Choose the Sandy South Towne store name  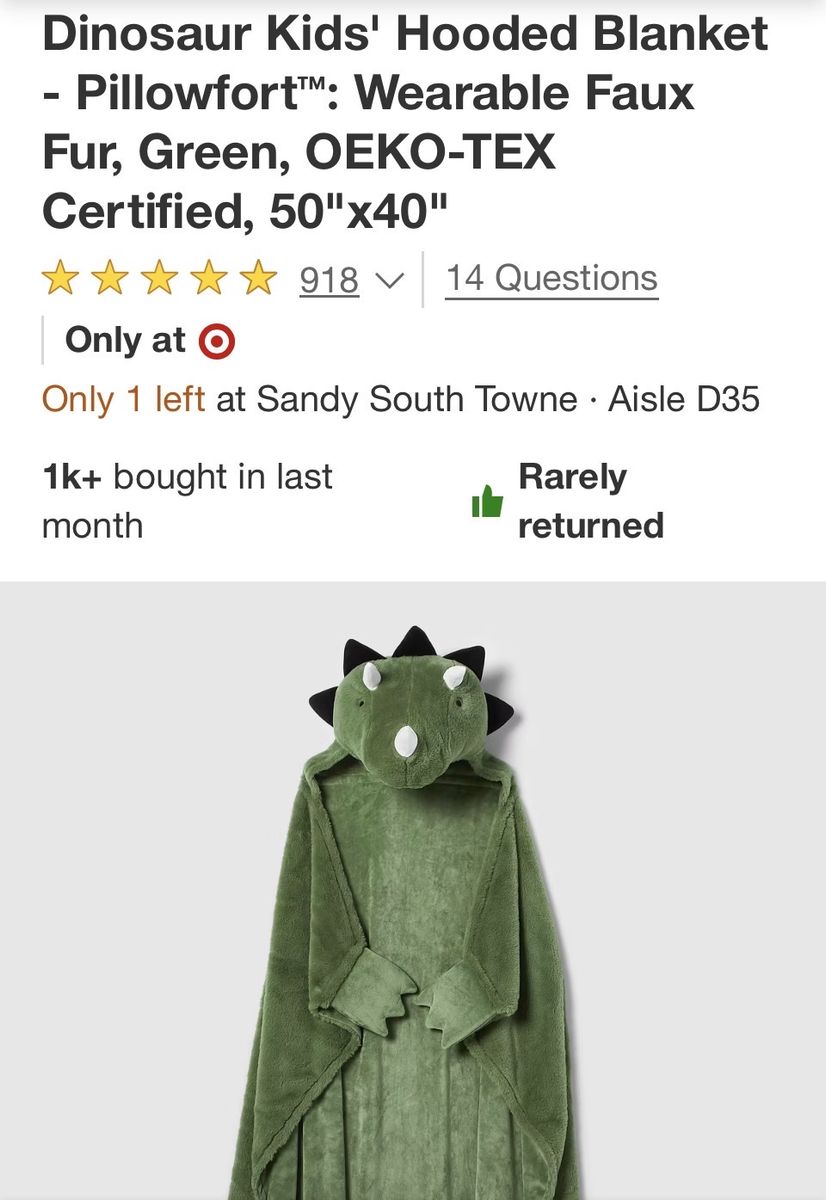point(417,399)
